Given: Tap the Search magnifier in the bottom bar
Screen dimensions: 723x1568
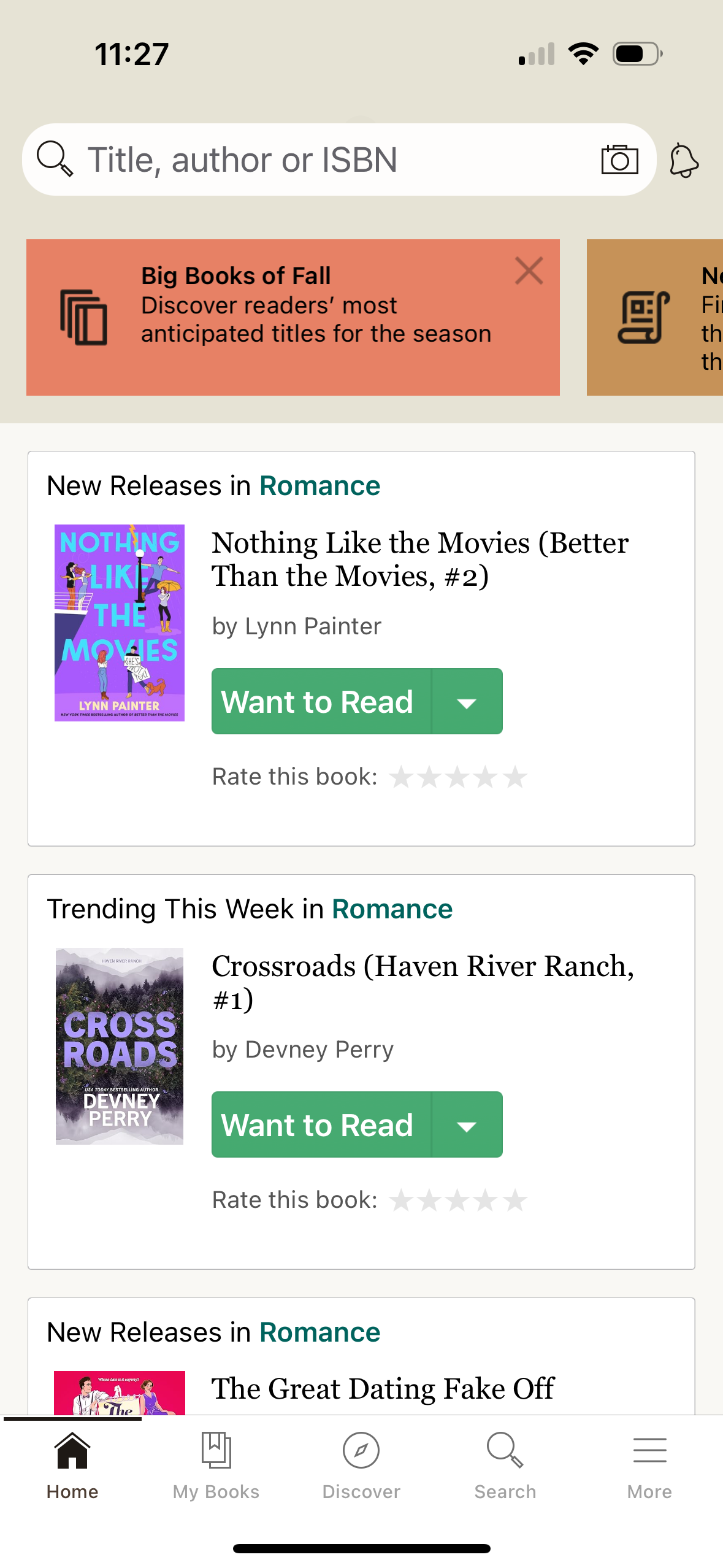Looking at the screenshot, I should pos(505,1450).
